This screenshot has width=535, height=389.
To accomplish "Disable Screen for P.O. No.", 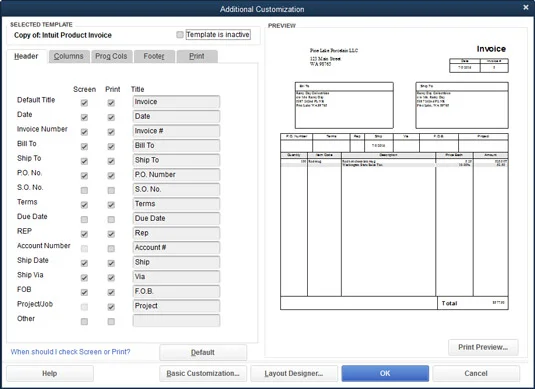I will tap(84, 176).
